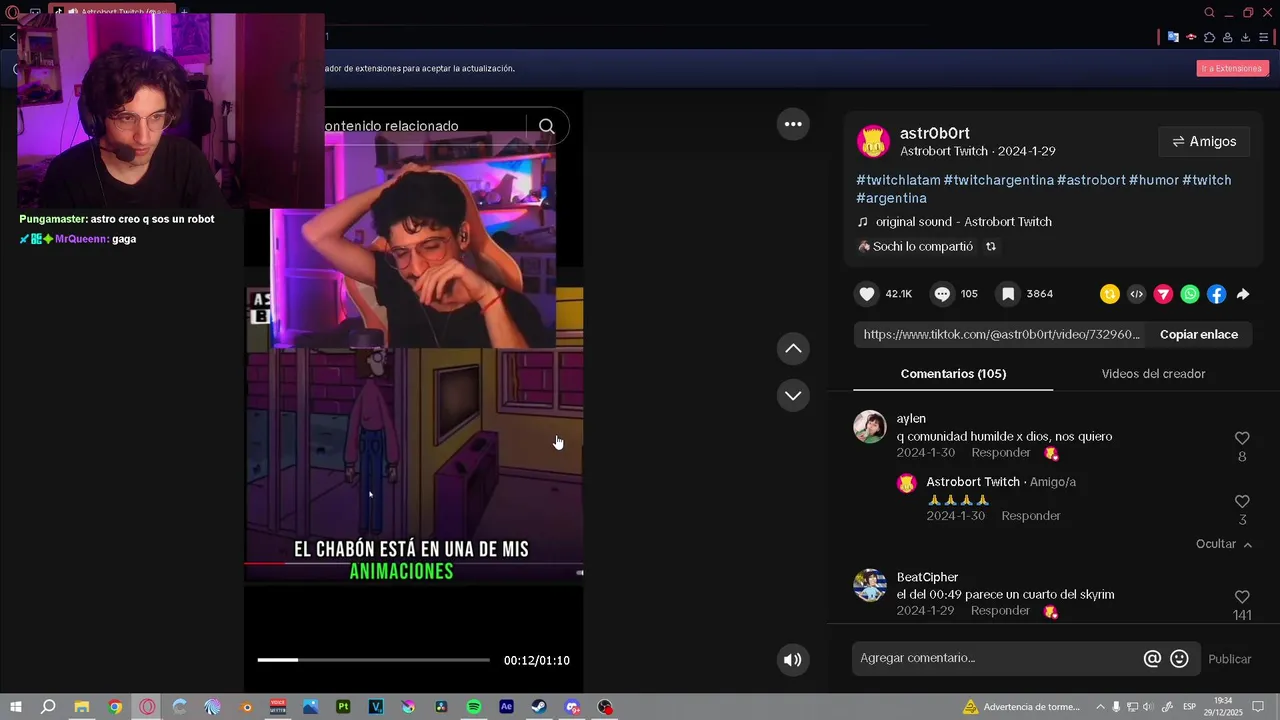
Task: Open #humor hashtag
Action: (x=1154, y=180)
